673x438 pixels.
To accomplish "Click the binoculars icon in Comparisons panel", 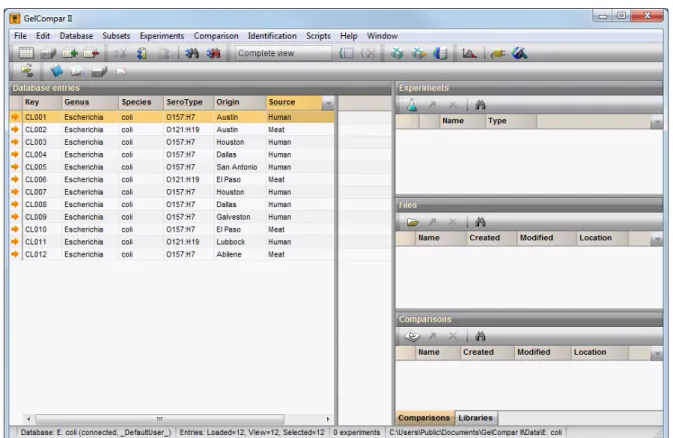I will [480, 336].
